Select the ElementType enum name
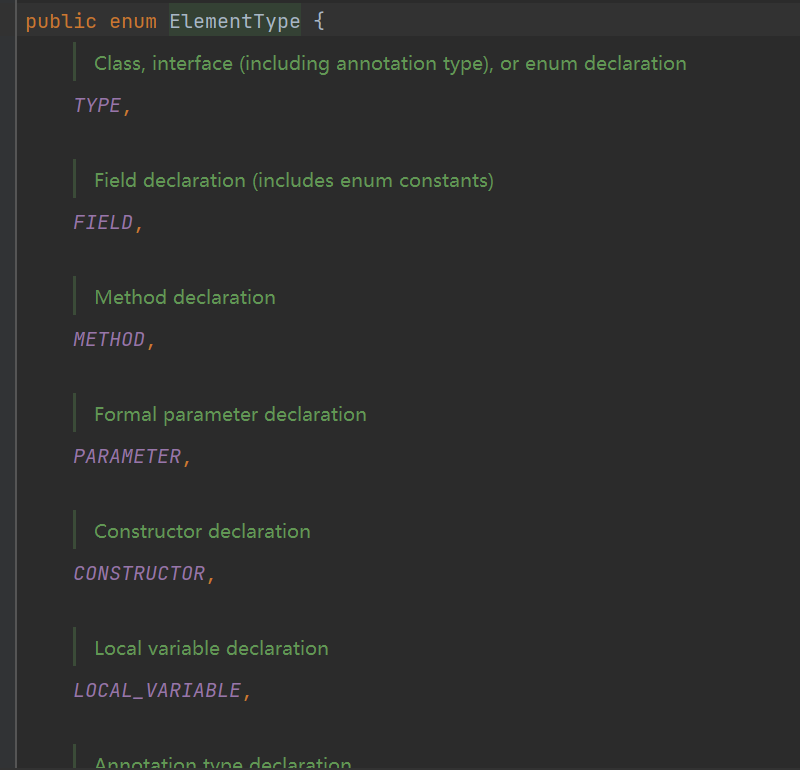 (x=235, y=21)
